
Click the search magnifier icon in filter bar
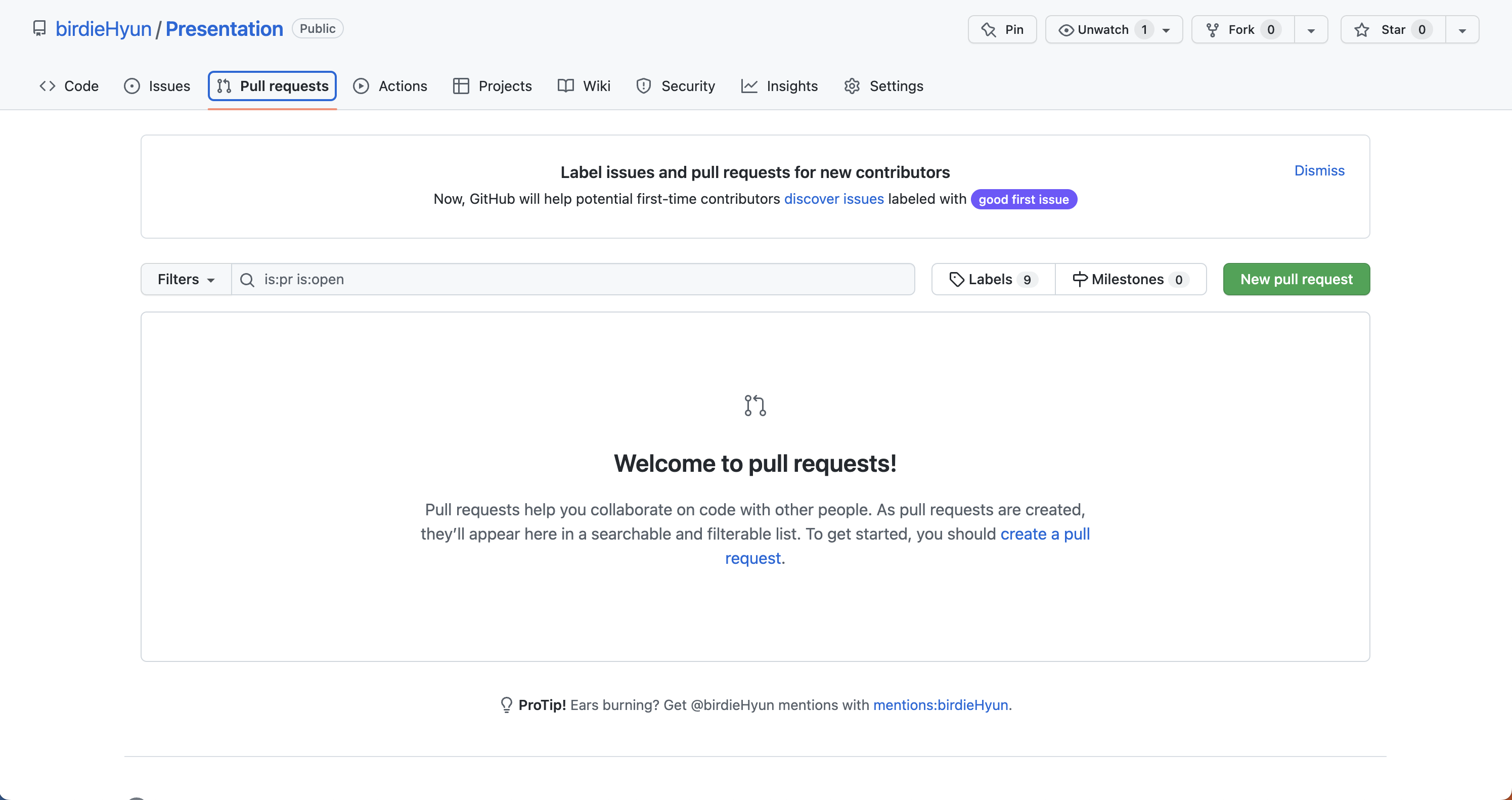[247, 280]
